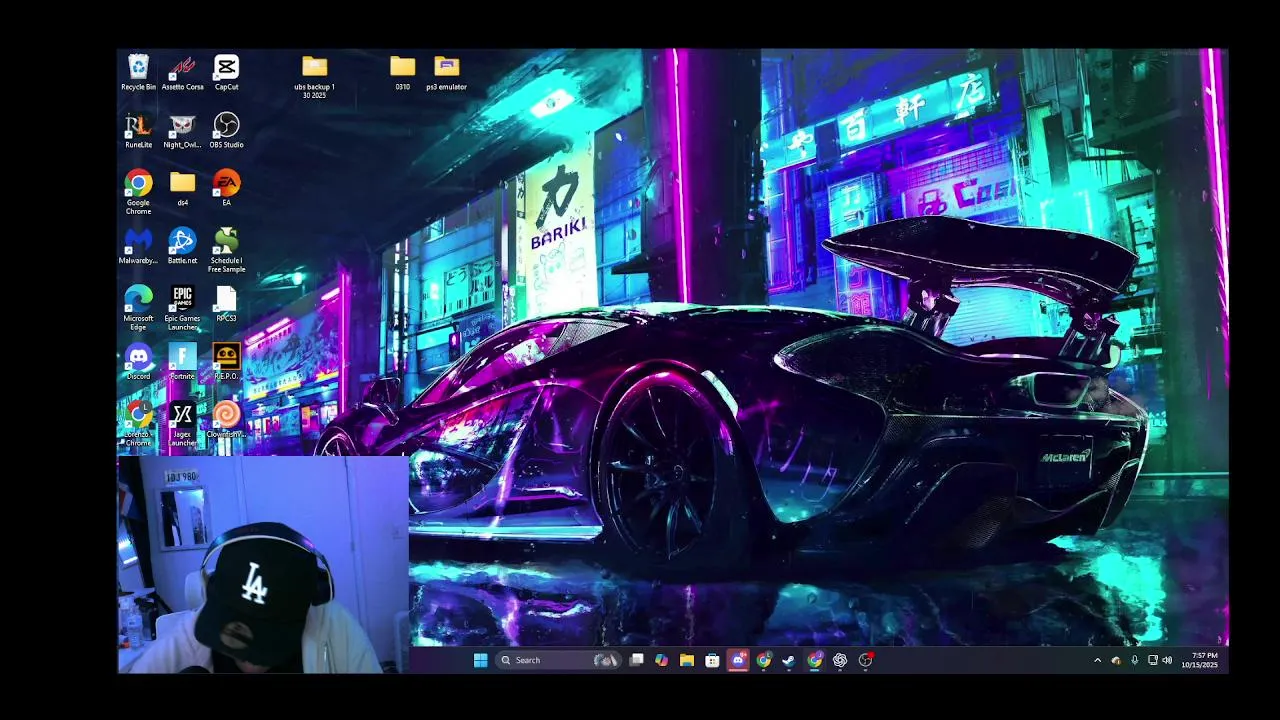The width and height of the screenshot is (1280, 720).
Task: Open the CapCut desktop shortcut
Action: pyautogui.click(x=227, y=73)
